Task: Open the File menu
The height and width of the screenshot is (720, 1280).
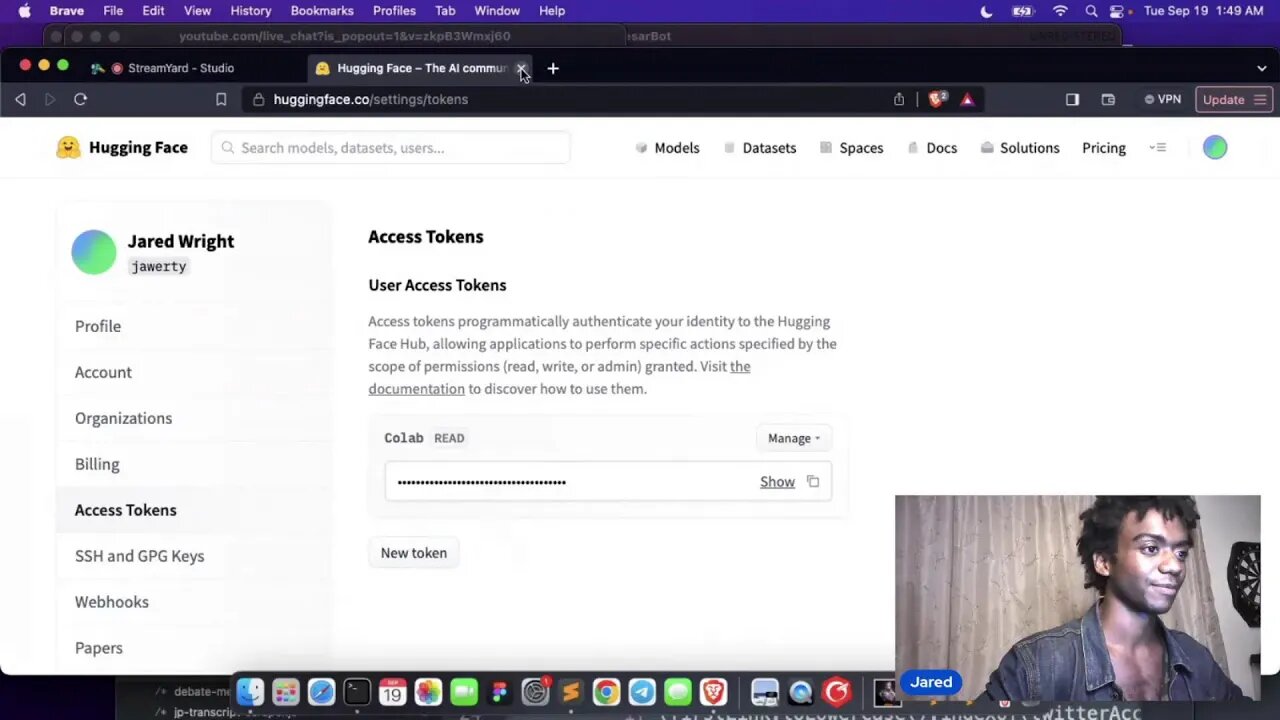Action: (x=113, y=11)
